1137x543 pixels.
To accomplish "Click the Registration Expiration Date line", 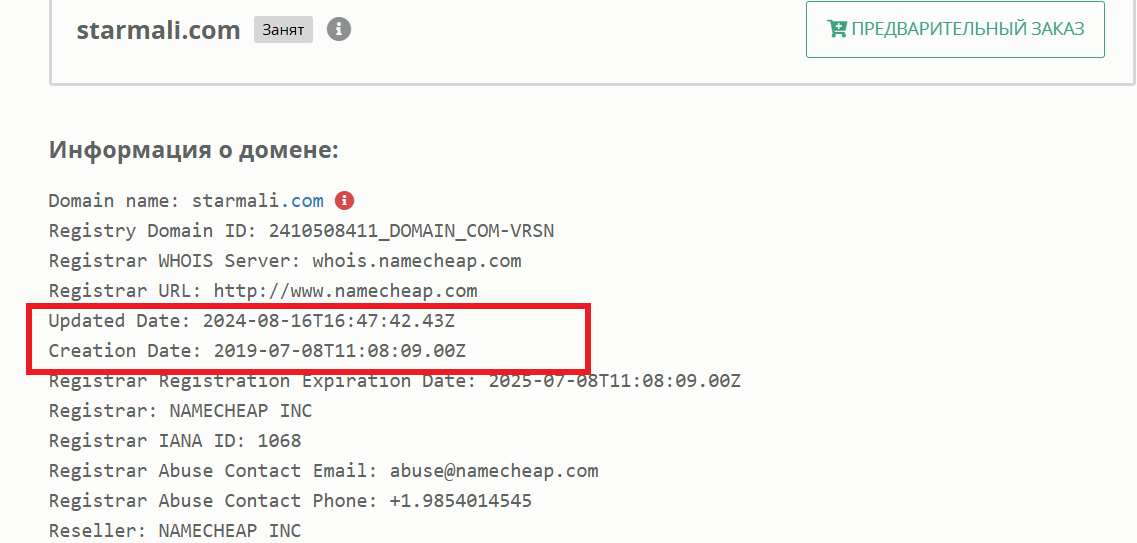I will point(394,381).
